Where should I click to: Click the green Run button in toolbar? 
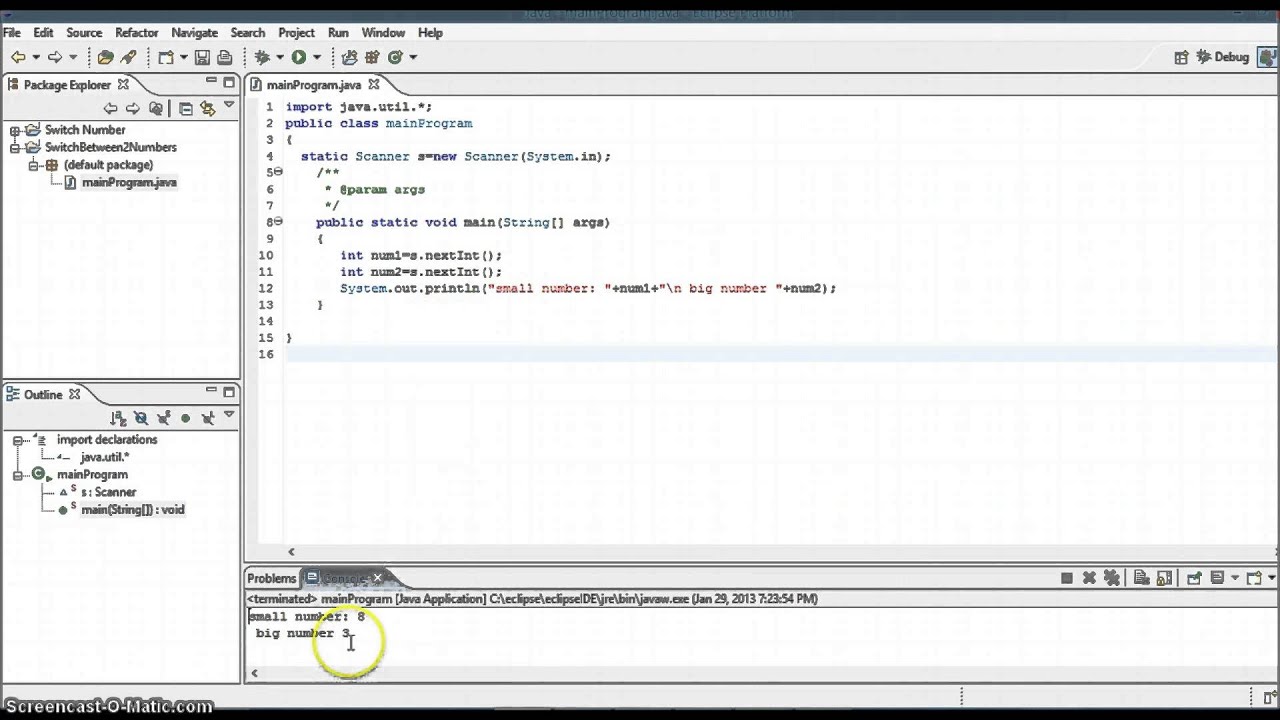298,57
